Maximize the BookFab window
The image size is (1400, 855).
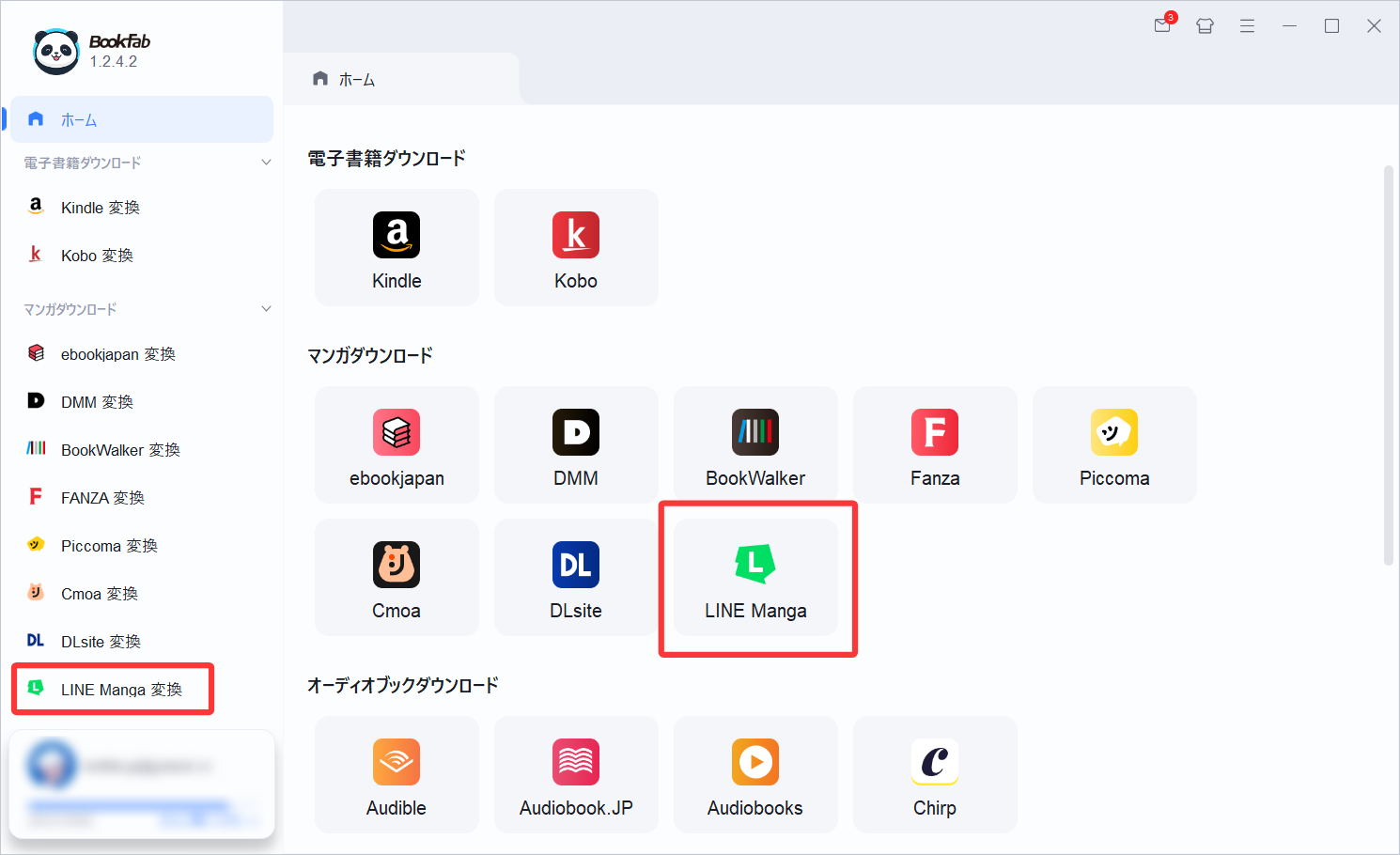[1331, 26]
